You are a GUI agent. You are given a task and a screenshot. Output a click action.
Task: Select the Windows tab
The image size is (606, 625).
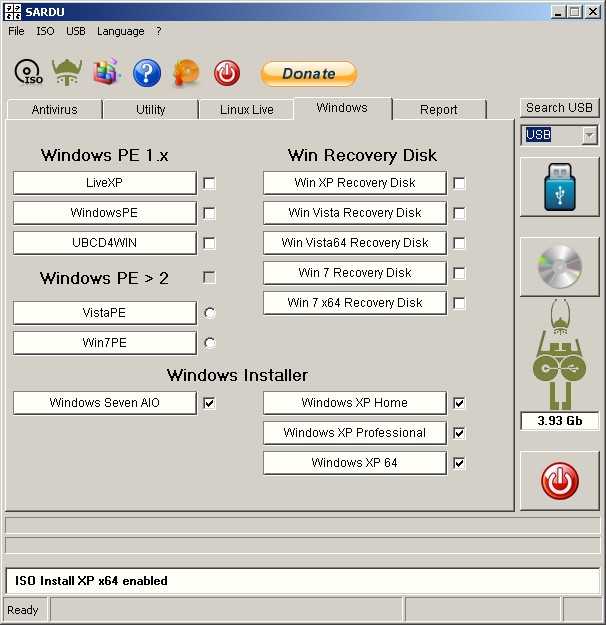pos(342,108)
